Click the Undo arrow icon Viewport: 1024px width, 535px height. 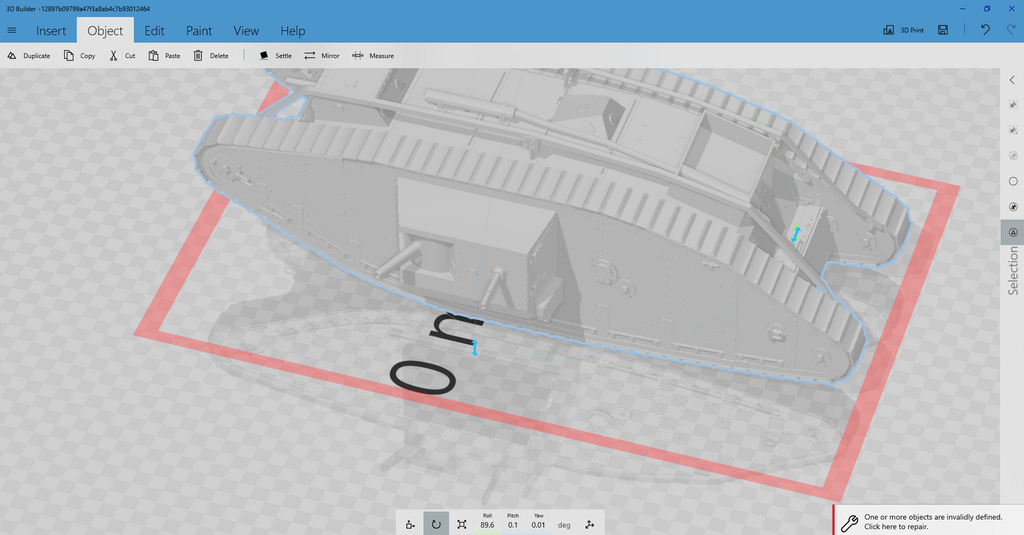tap(985, 30)
